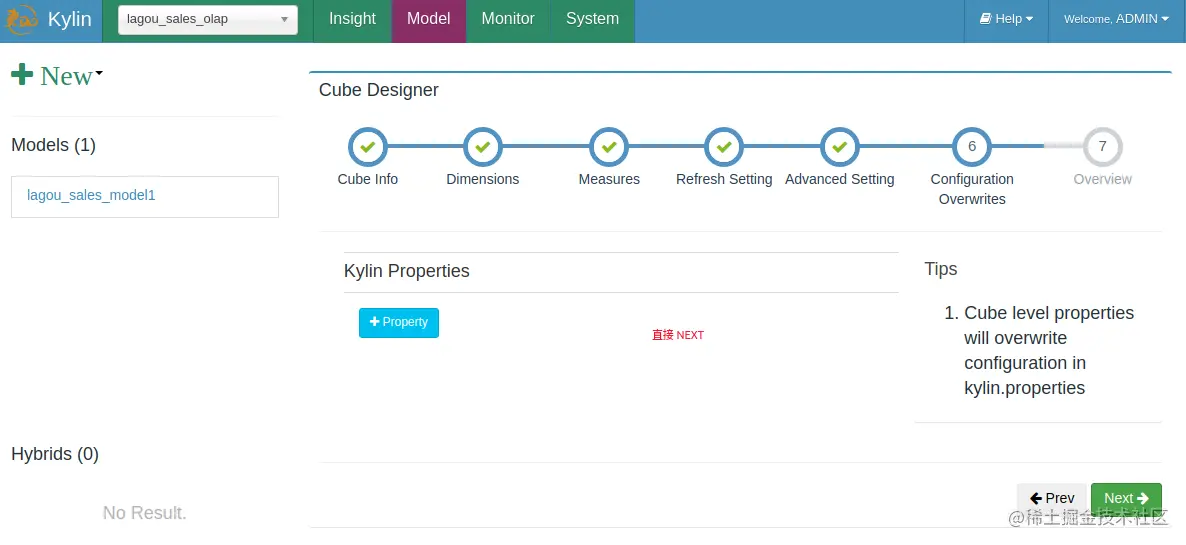Click the Advanced Setting step label

(840, 180)
